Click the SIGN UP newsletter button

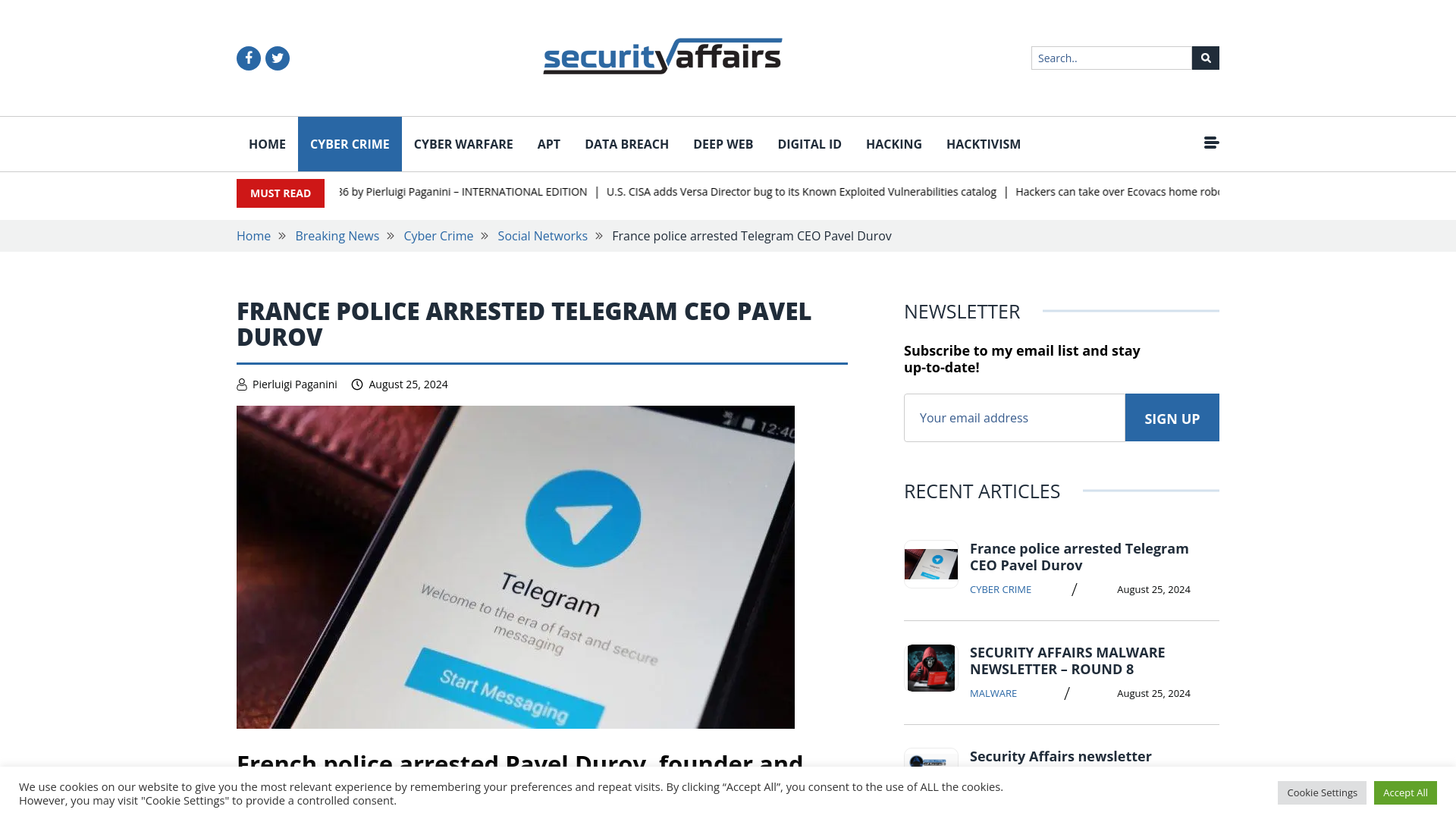point(1172,417)
